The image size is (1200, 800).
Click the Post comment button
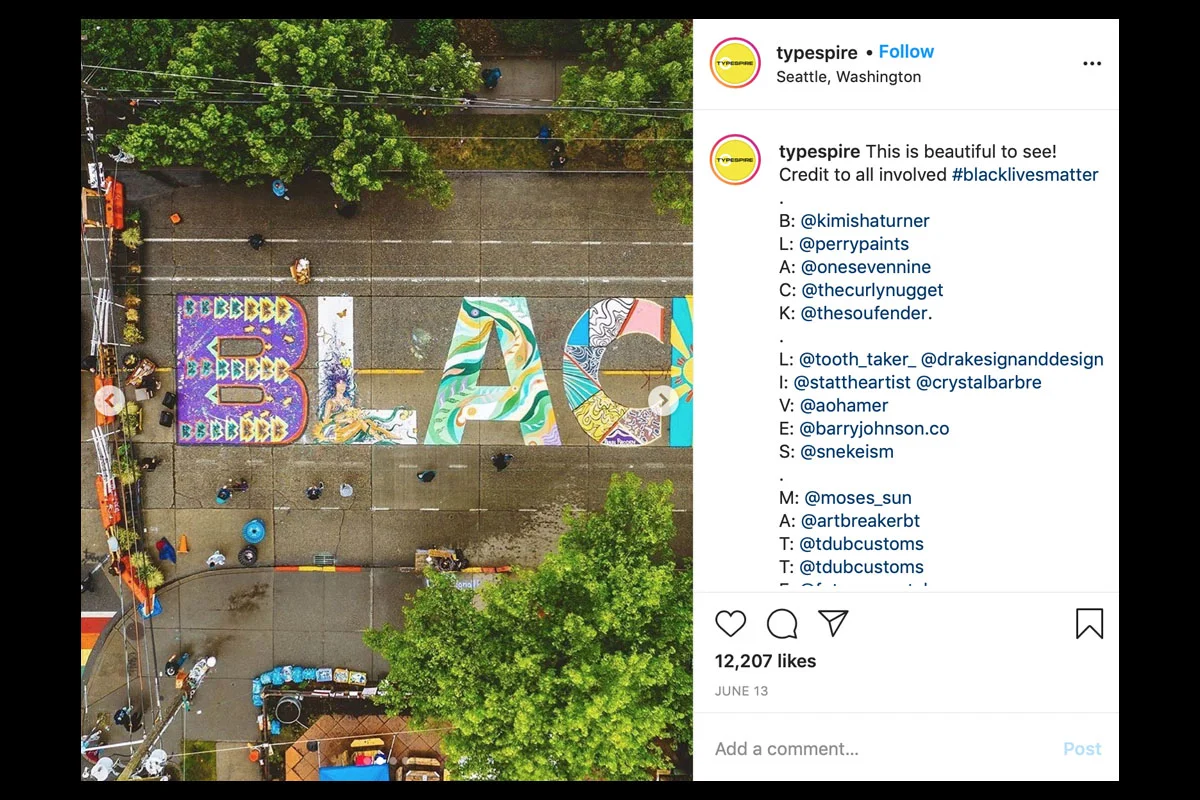(x=1082, y=749)
